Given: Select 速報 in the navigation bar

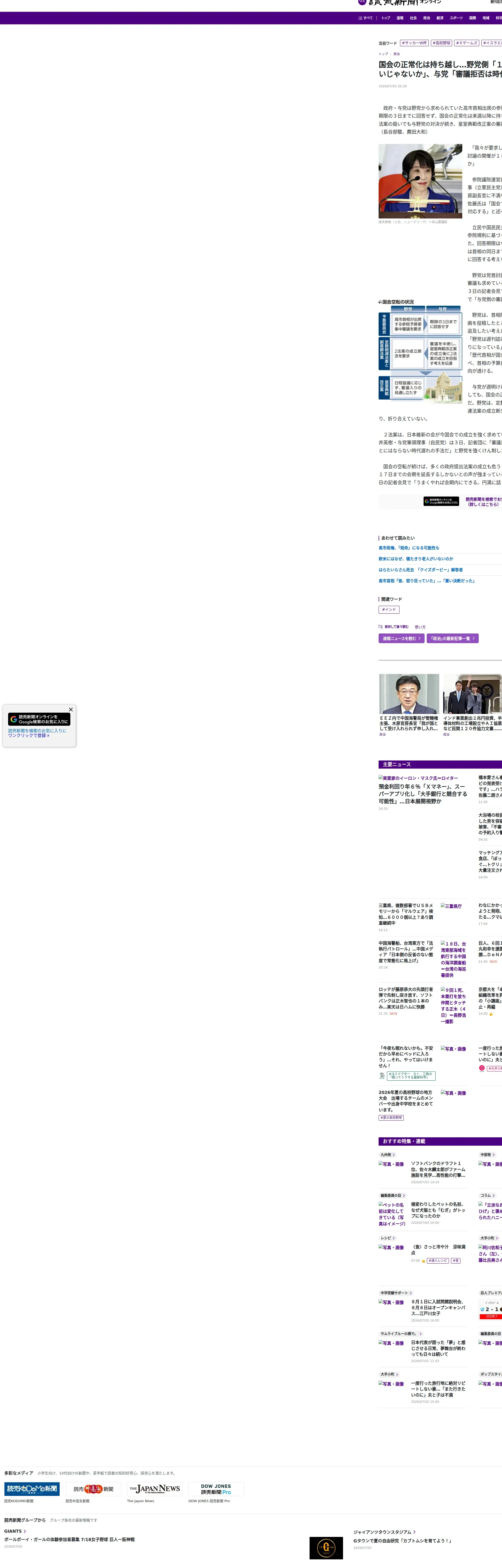Looking at the screenshot, I should [x=400, y=18].
